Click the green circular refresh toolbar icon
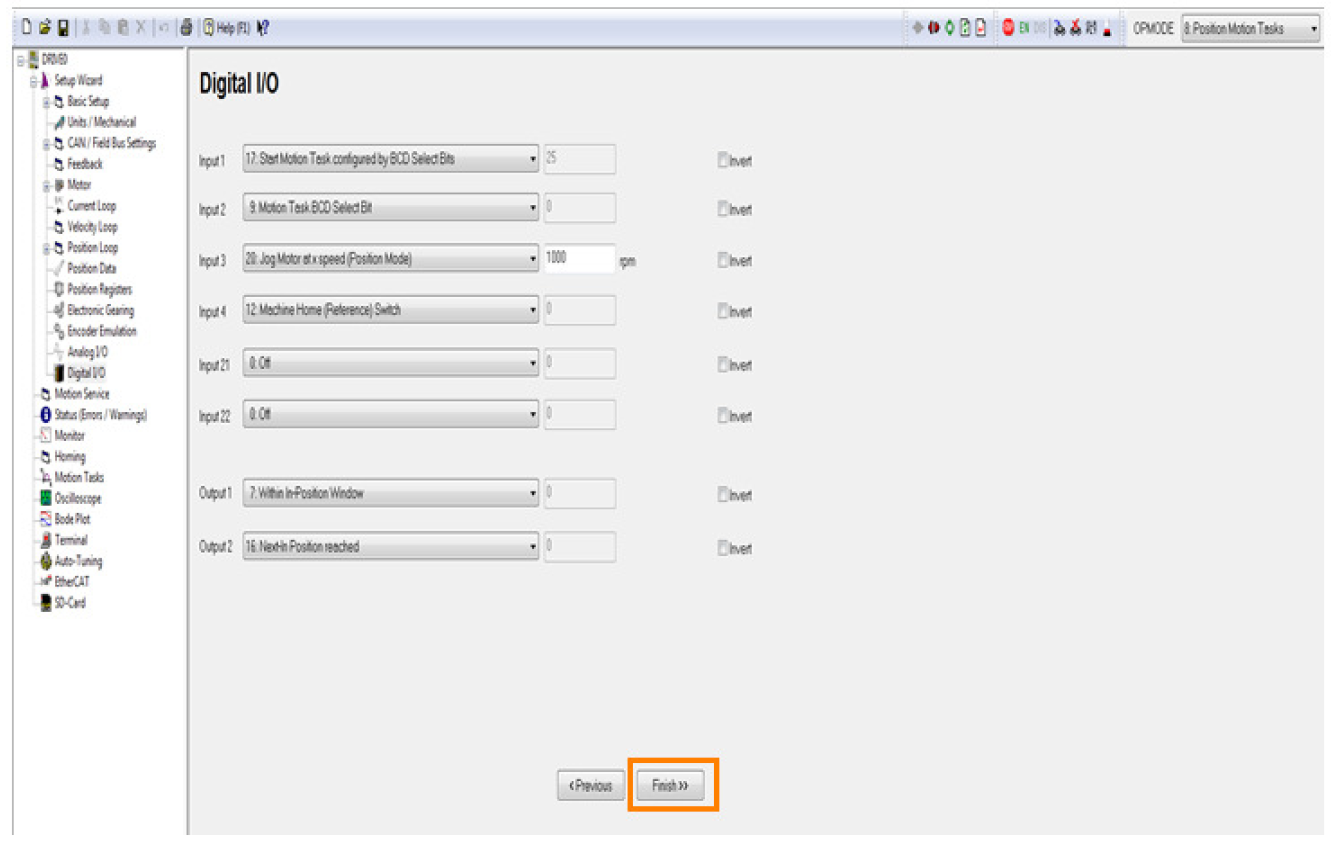Viewport: 1331px width, 844px height. (949, 29)
